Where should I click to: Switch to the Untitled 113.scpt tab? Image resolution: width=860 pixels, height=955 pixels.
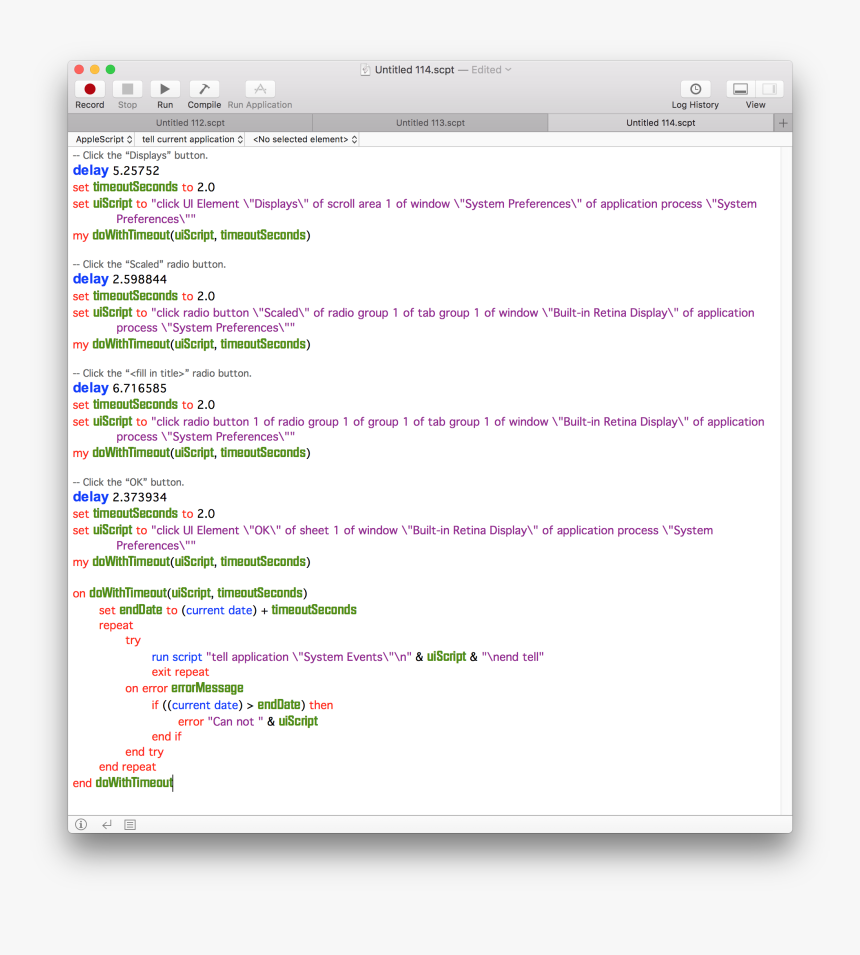[x=430, y=122]
